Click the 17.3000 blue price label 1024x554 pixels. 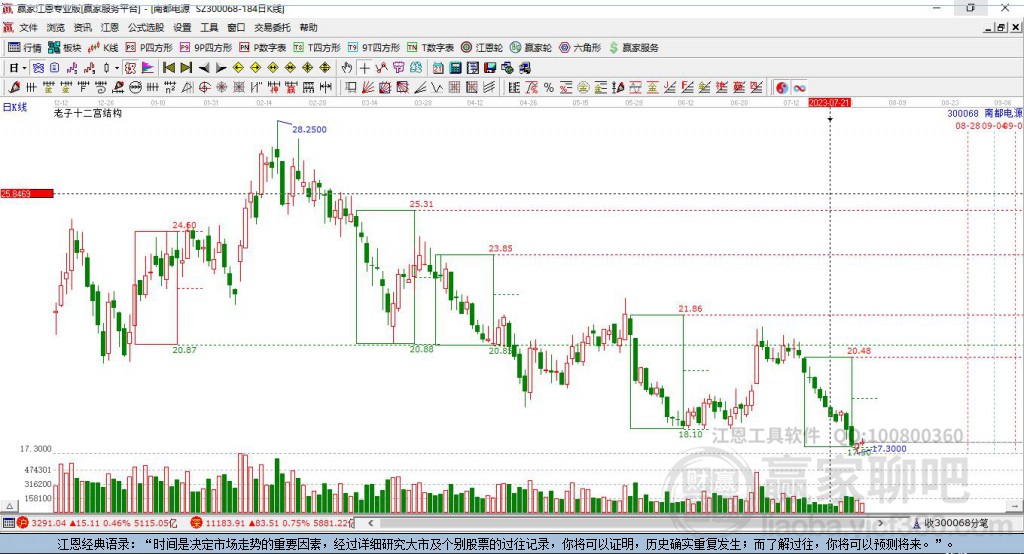coord(889,449)
